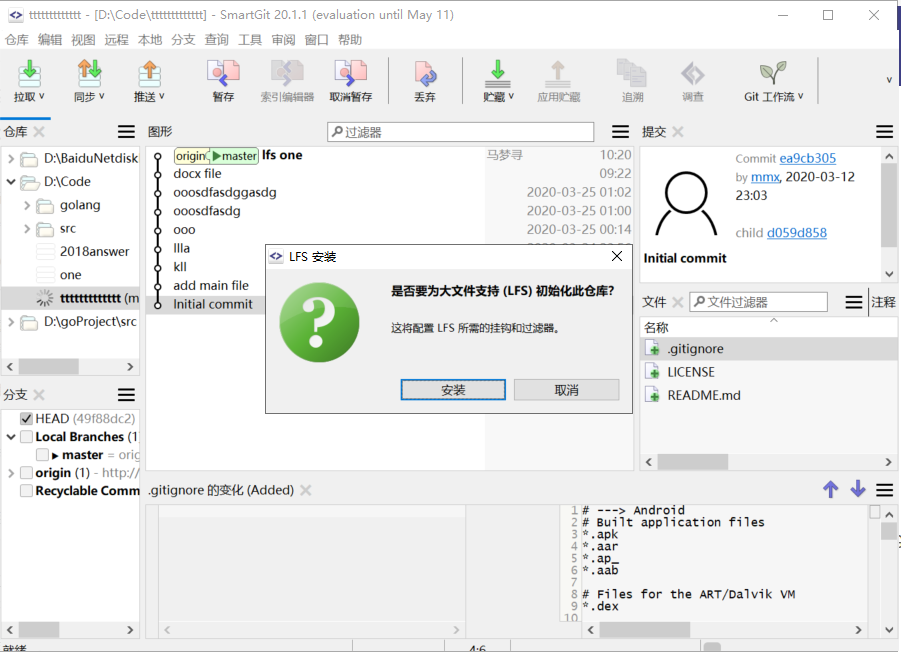The image size is (901, 653).
Task: Expand the D:\BaiduNetdisk repository group
Action: tap(11, 158)
